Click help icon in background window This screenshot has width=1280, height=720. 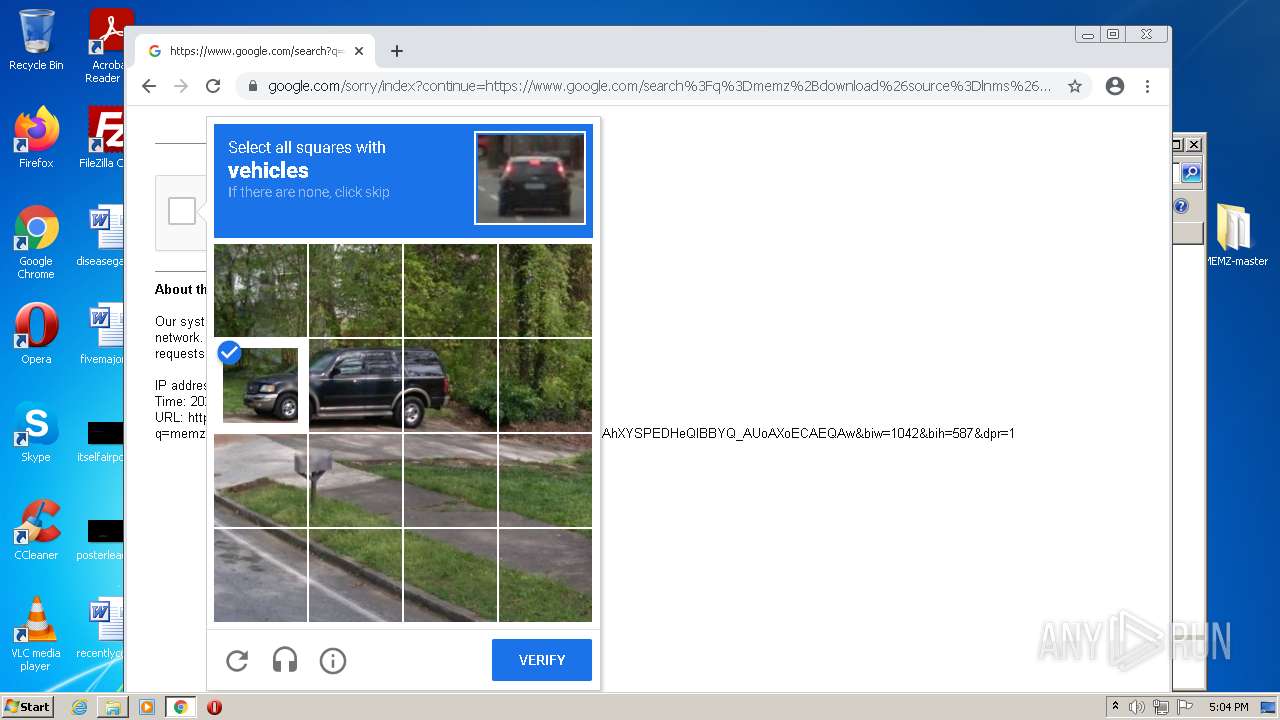(1181, 206)
